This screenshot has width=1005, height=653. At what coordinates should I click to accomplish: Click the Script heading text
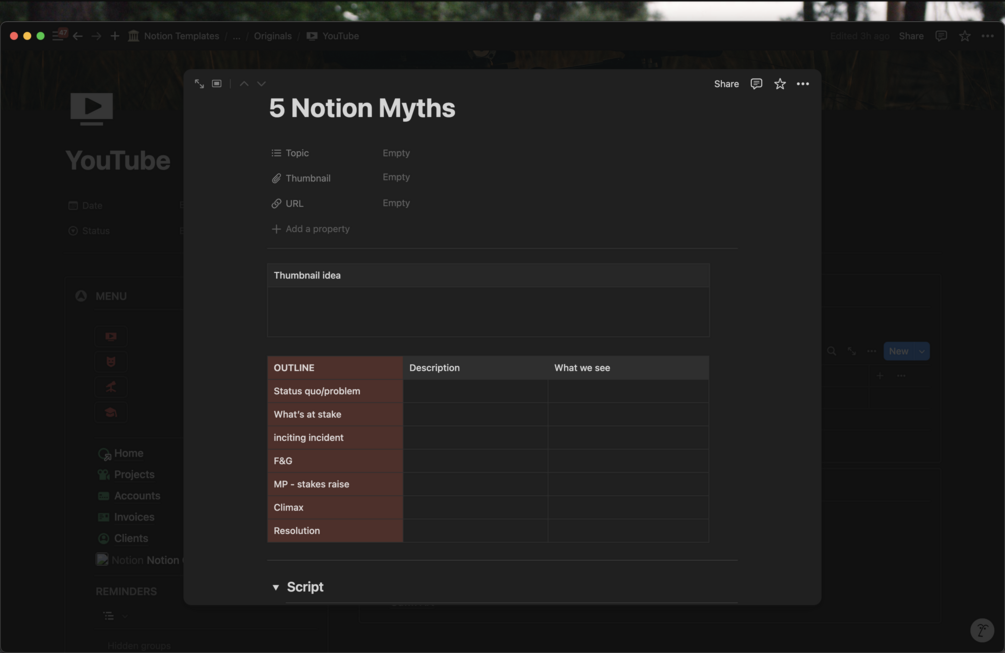[305, 587]
